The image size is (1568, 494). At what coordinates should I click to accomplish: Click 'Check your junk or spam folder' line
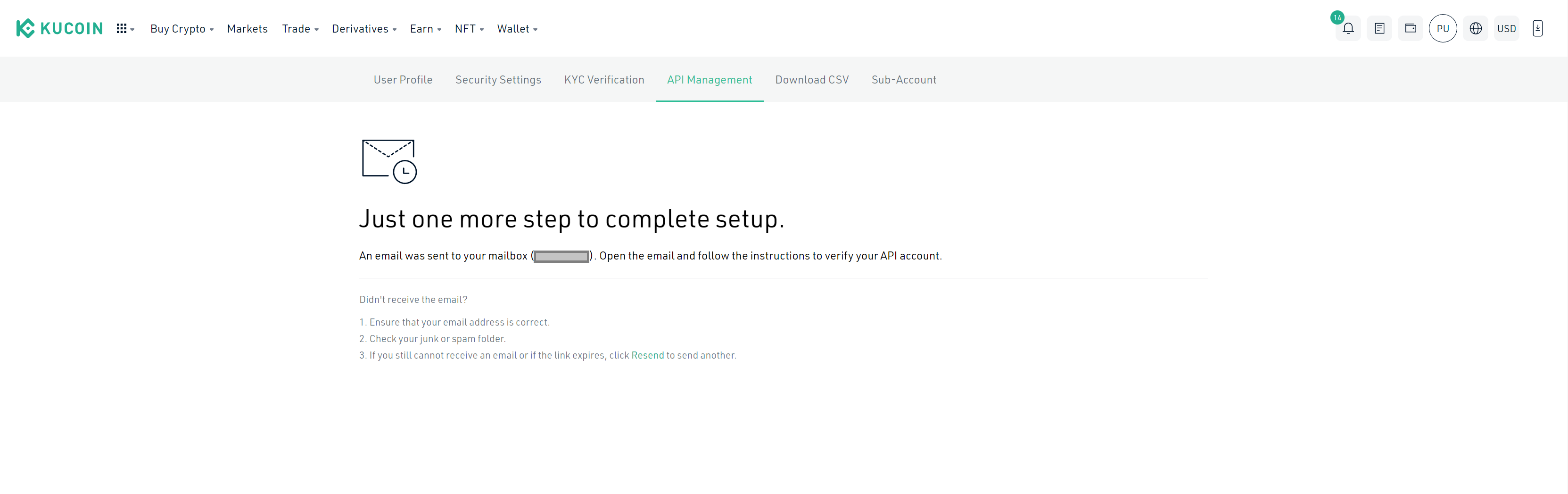[432, 339]
